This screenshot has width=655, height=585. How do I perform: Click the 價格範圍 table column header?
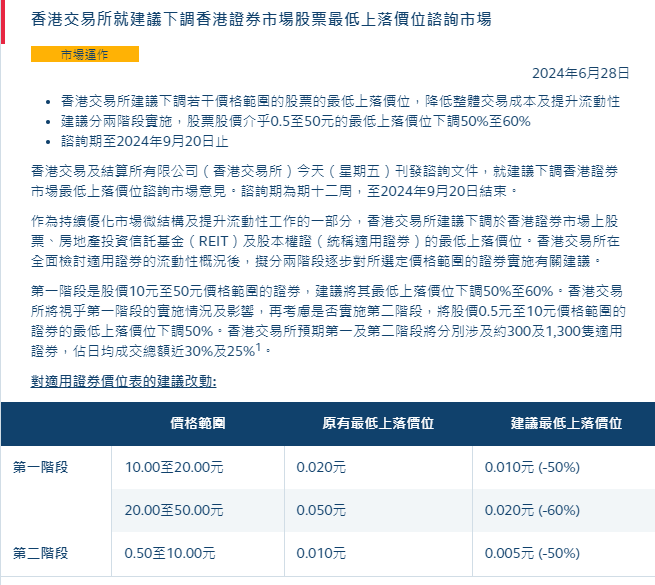(197, 423)
